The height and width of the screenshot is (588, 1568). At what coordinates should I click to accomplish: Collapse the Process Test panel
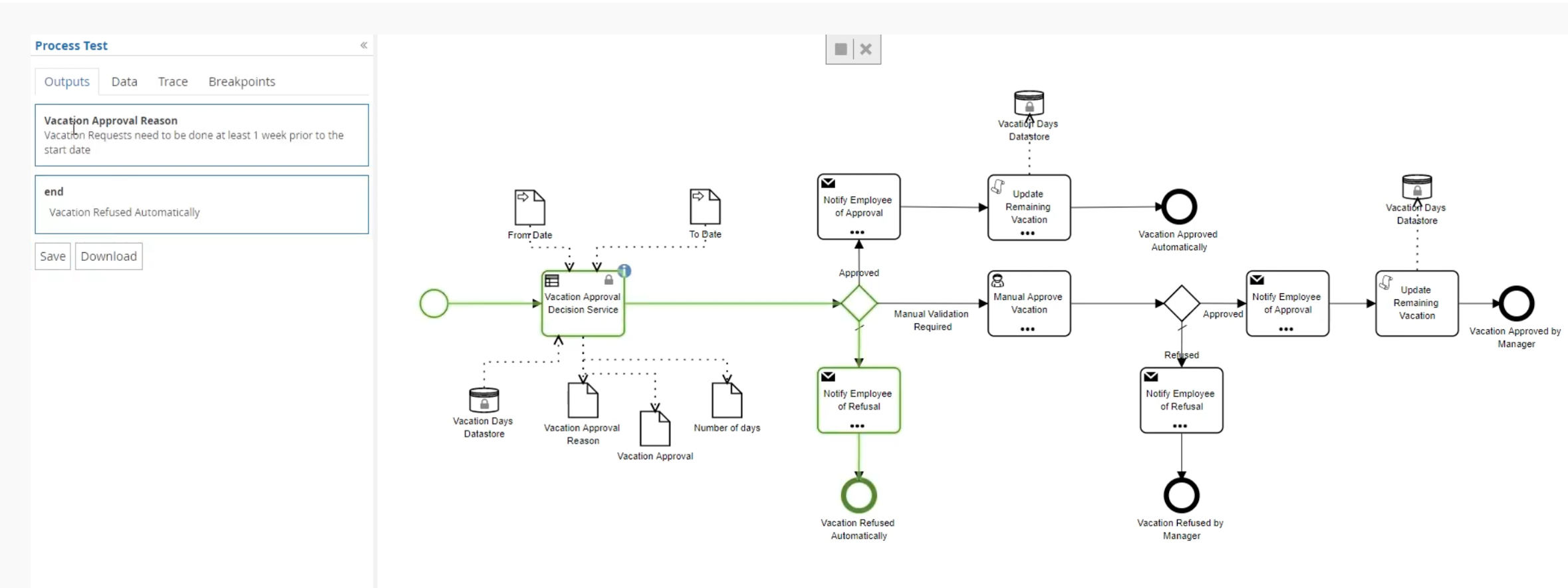coord(364,45)
